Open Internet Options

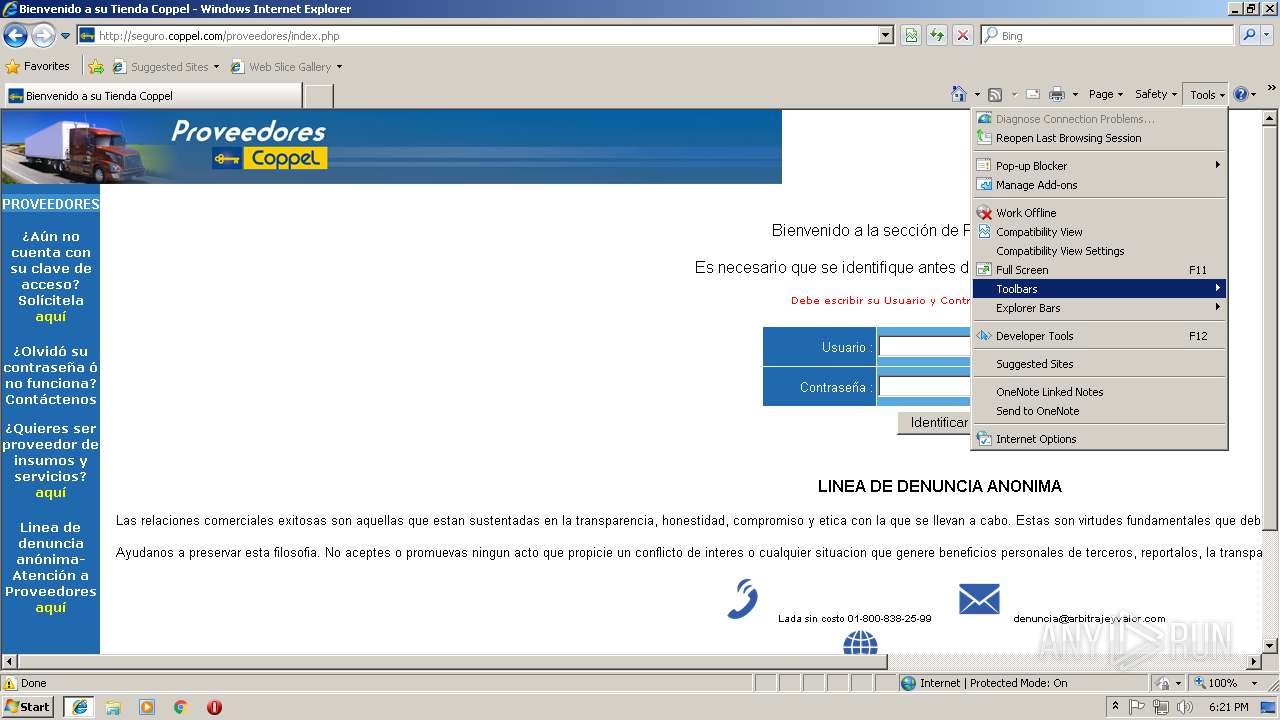(1099, 439)
